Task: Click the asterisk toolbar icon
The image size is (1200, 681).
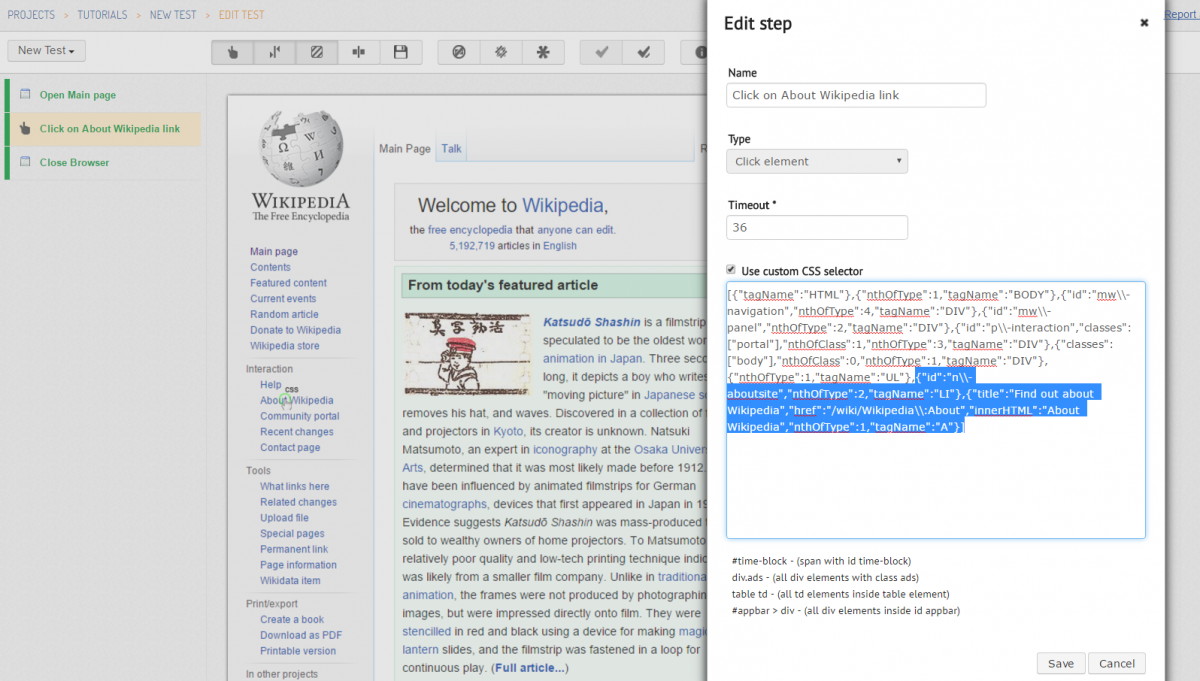Action: tap(543, 52)
